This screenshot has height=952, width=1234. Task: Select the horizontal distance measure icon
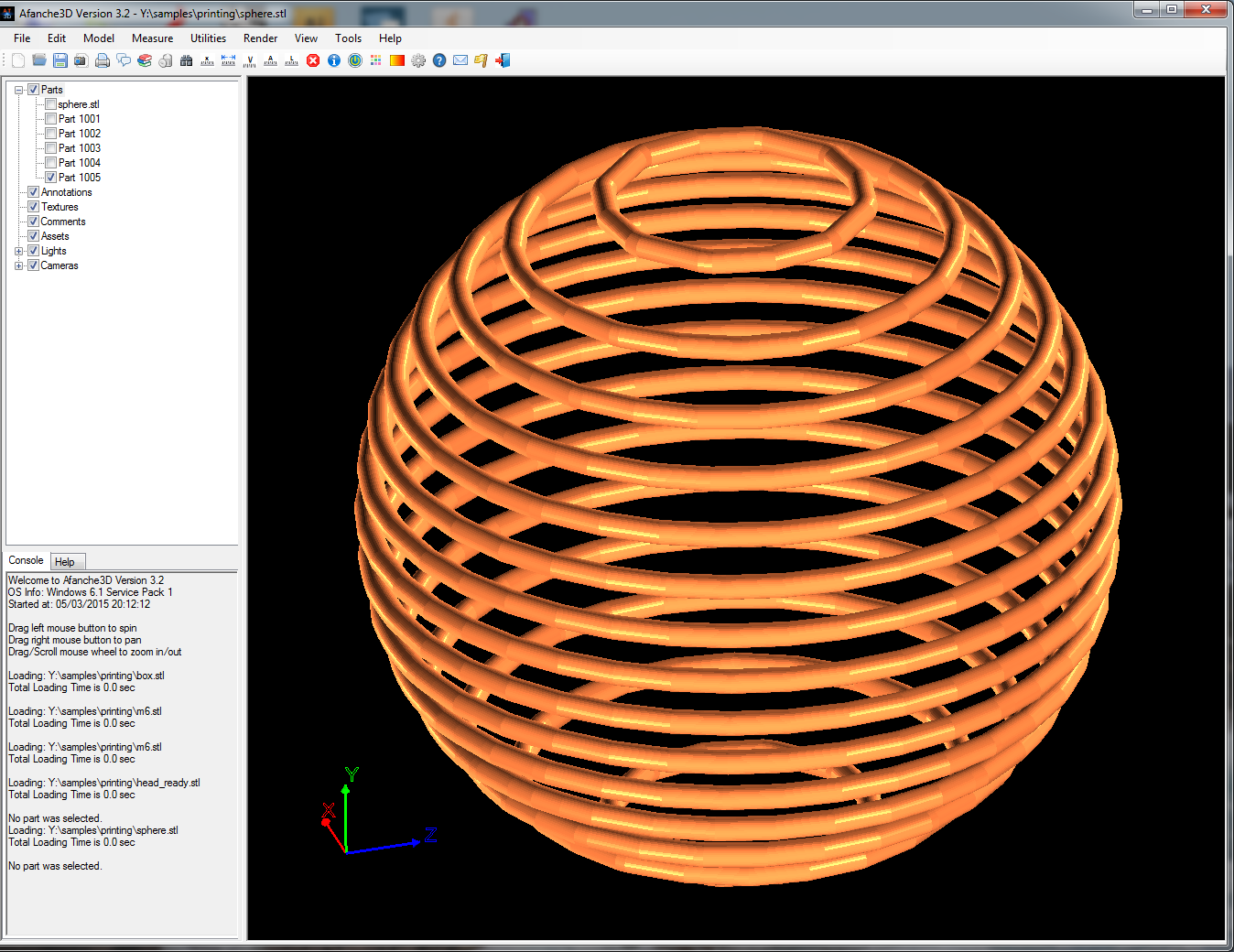point(229,60)
